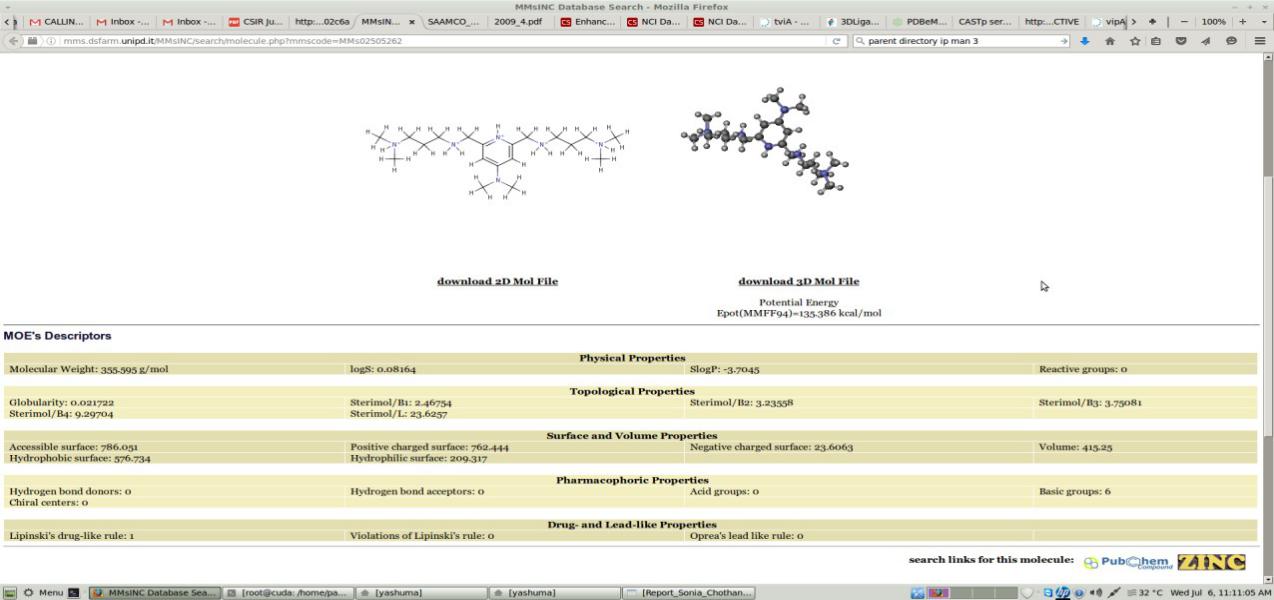Switch to the CSIR Ju... tab
1274x600 pixels.
coord(256,21)
